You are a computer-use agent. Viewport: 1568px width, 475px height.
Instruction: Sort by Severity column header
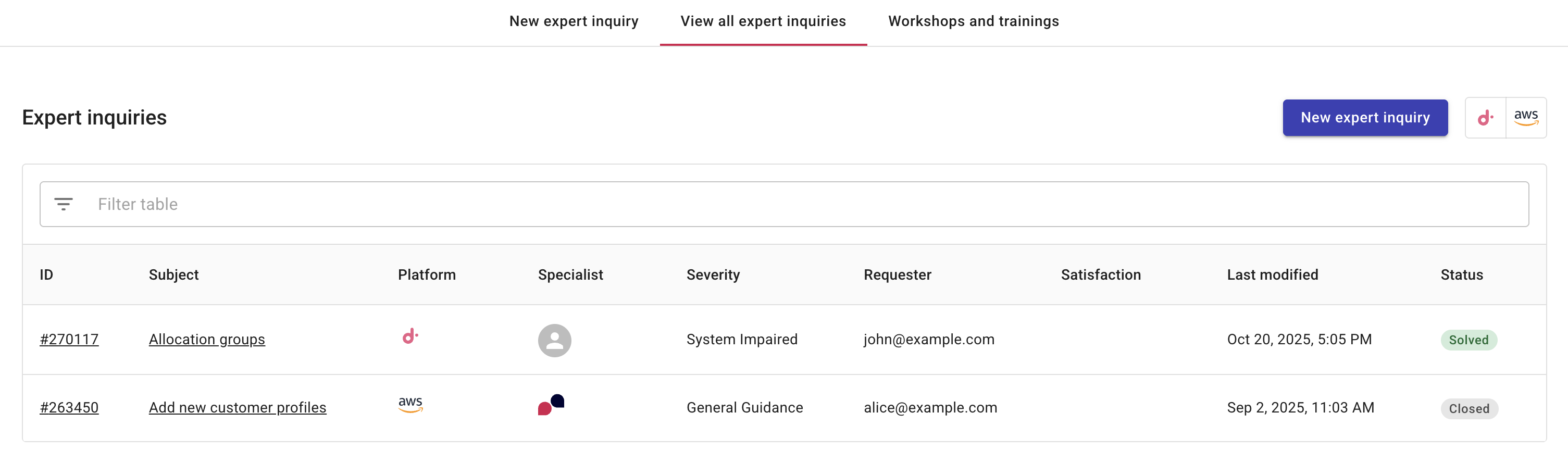click(713, 274)
